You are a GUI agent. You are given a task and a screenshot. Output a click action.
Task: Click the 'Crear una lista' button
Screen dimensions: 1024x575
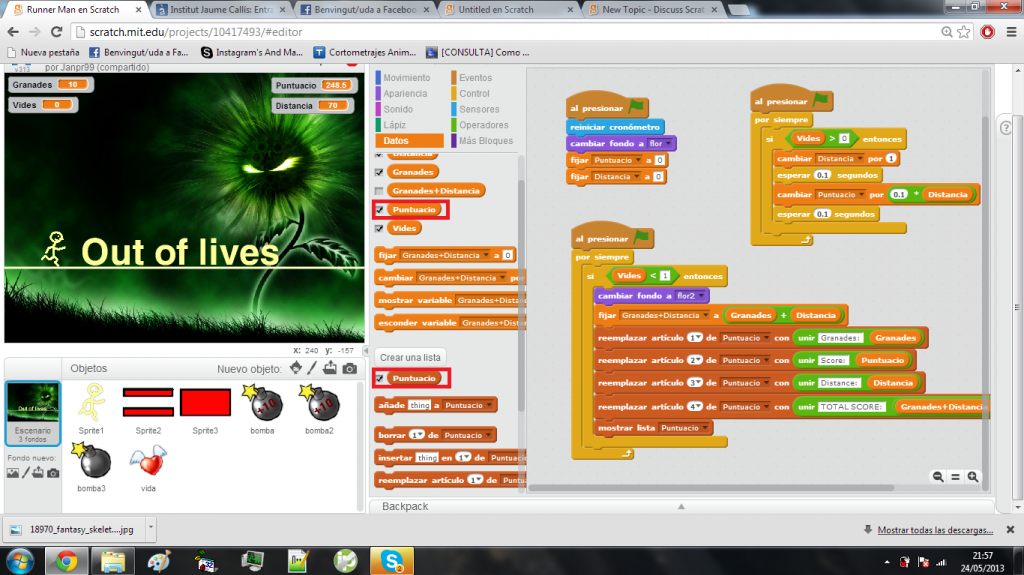pyautogui.click(x=410, y=357)
